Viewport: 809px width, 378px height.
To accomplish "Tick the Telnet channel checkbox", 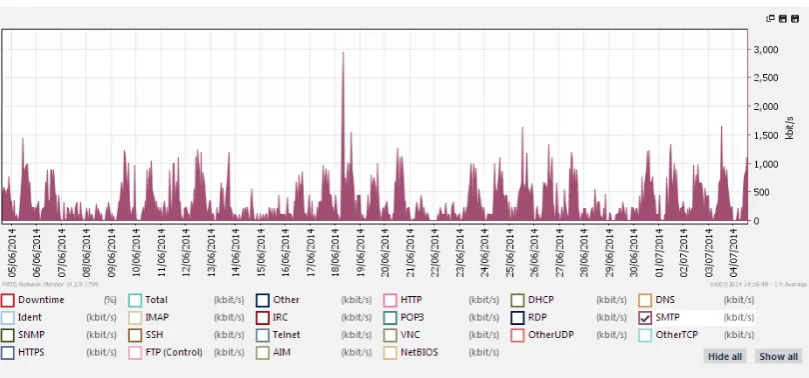I will [263, 335].
